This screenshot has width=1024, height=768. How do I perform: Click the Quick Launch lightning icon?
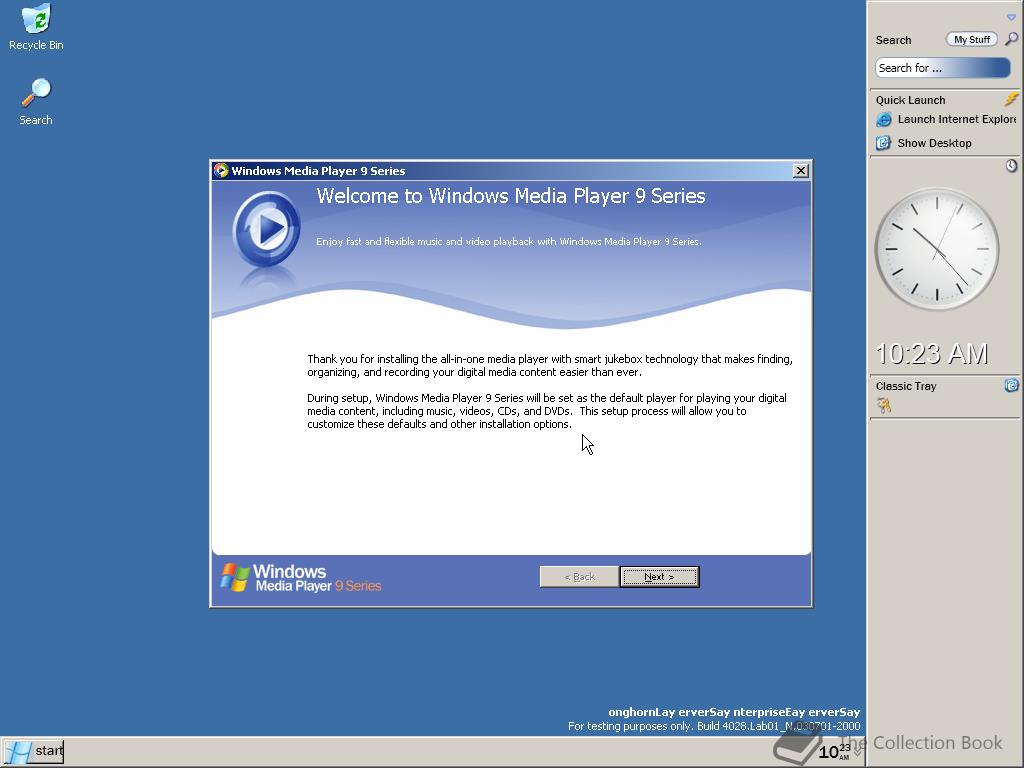tap(1011, 99)
